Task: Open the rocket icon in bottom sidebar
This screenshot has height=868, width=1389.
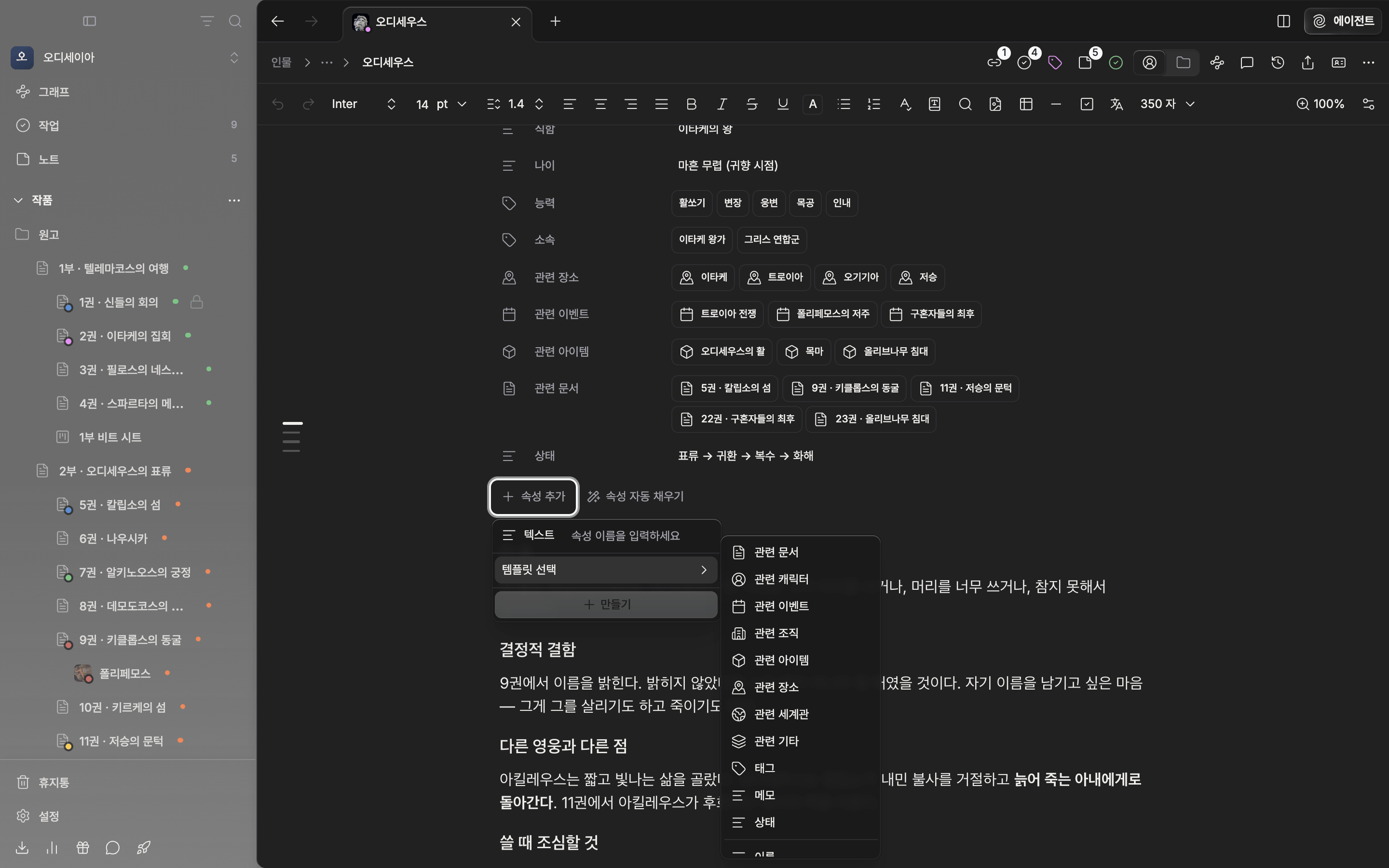Action: click(144, 847)
